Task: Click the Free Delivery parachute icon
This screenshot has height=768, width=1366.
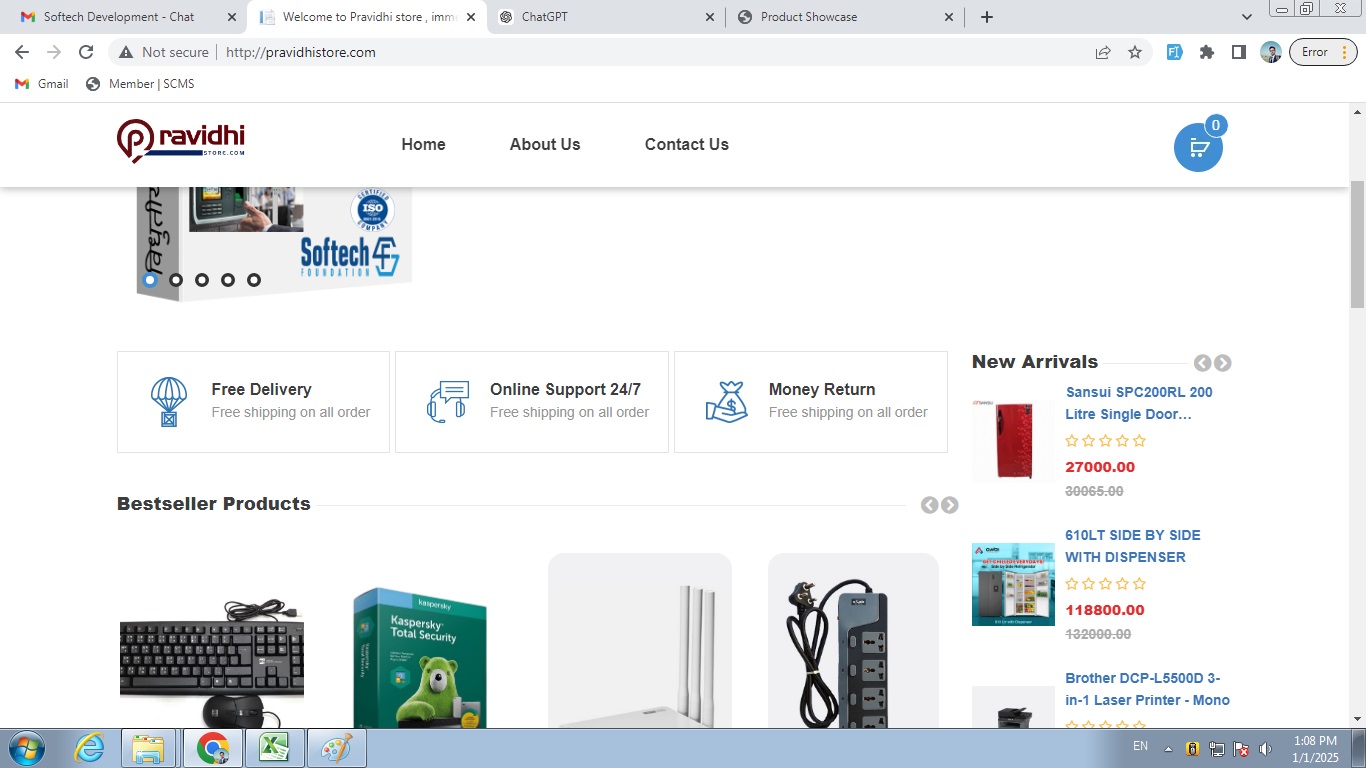Action: pos(168,400)
